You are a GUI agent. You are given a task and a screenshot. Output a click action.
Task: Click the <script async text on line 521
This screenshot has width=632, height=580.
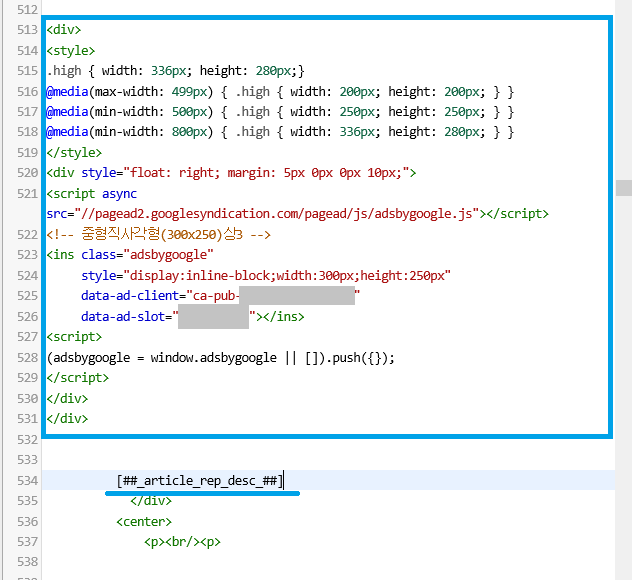(91, 194)
